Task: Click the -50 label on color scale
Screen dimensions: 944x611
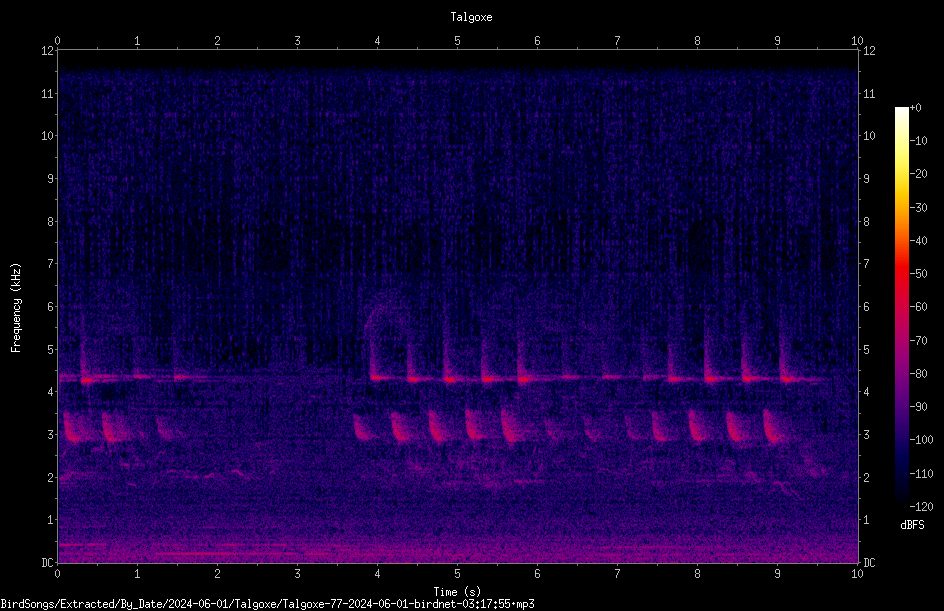Action: tap(918, 274)
